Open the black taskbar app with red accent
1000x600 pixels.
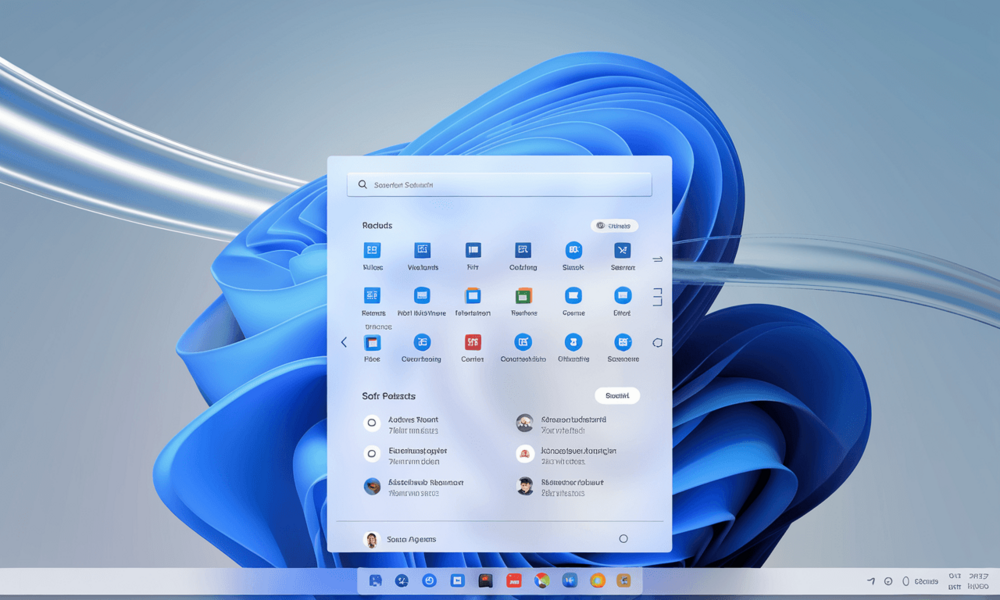(485, 580)
